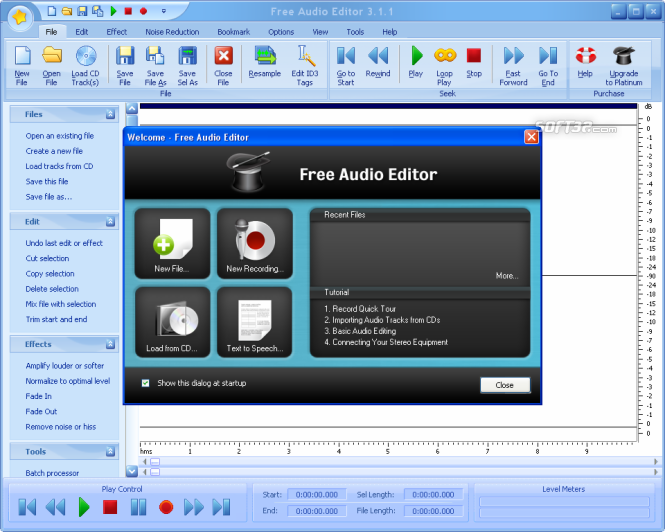
Task: Click More... under Recent Files
Action: tap(507, 276)
